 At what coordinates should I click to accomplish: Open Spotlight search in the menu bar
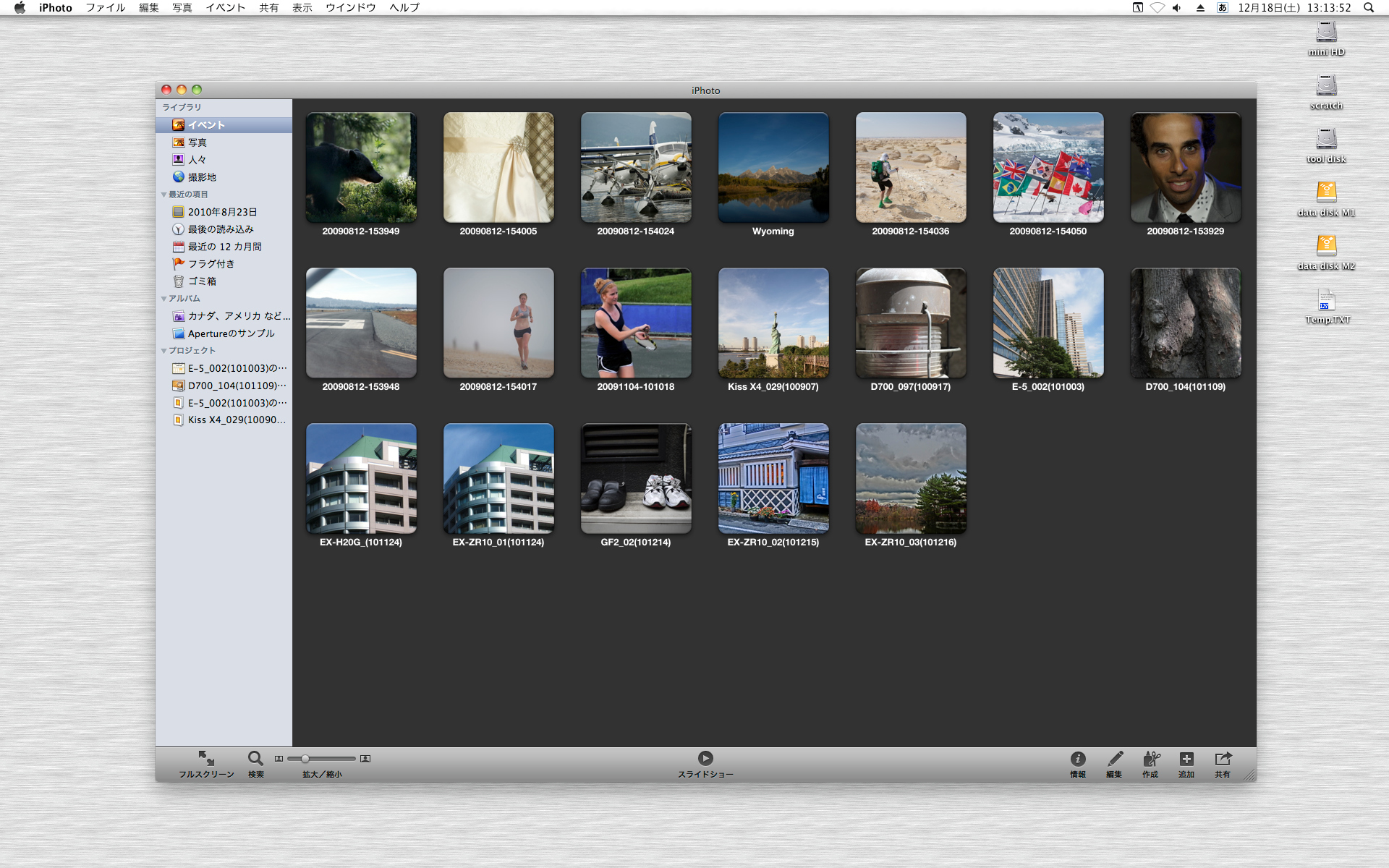pyautogui.click(x=1369, y=8)
